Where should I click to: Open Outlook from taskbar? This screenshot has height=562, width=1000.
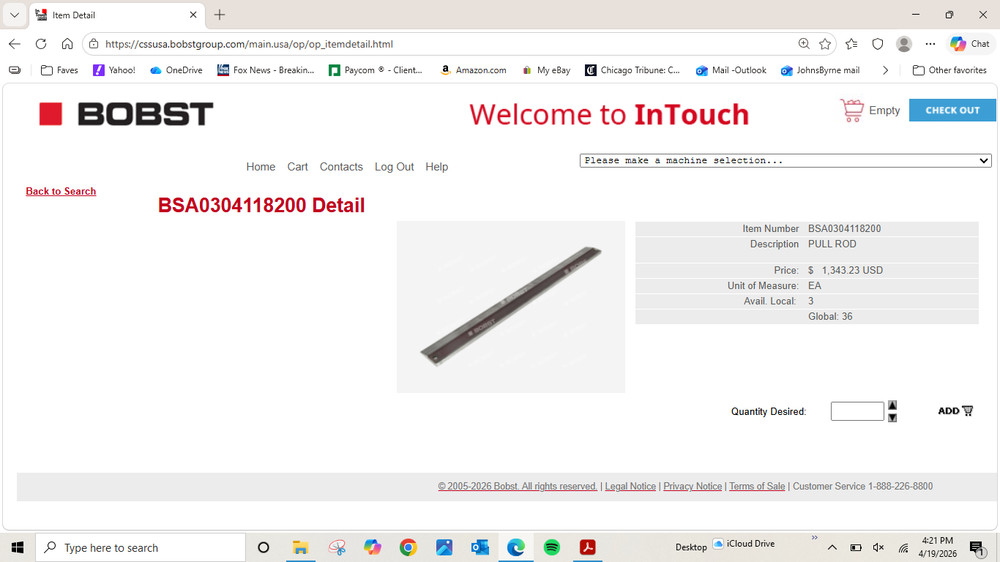point(480,547)
